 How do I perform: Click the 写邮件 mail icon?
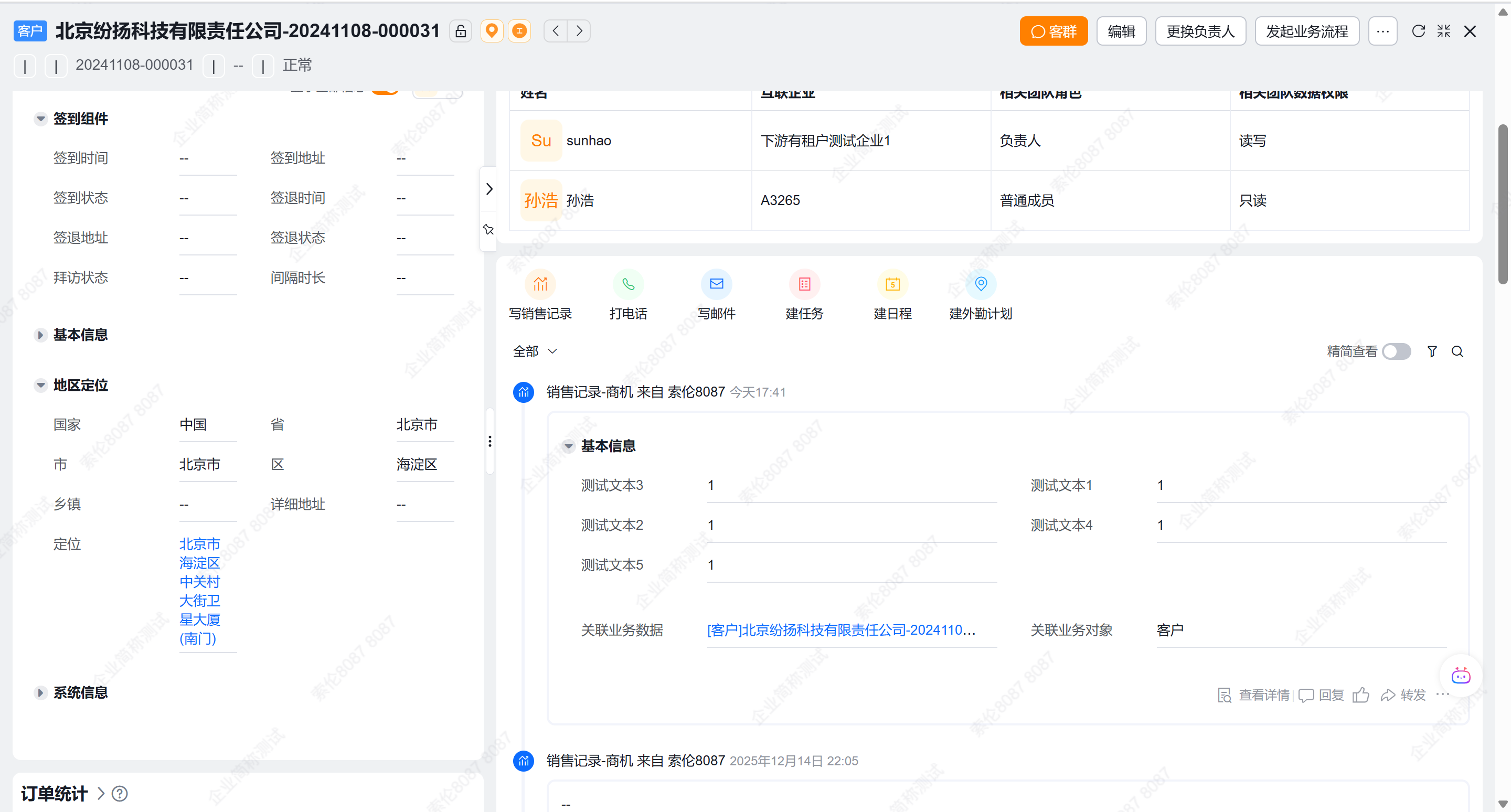pyautogui.click(x=716, y=284)
